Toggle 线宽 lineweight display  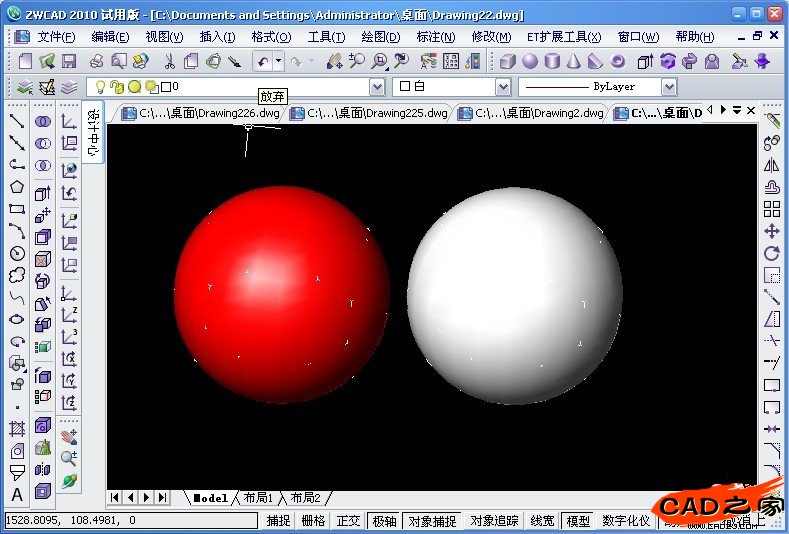542,520
